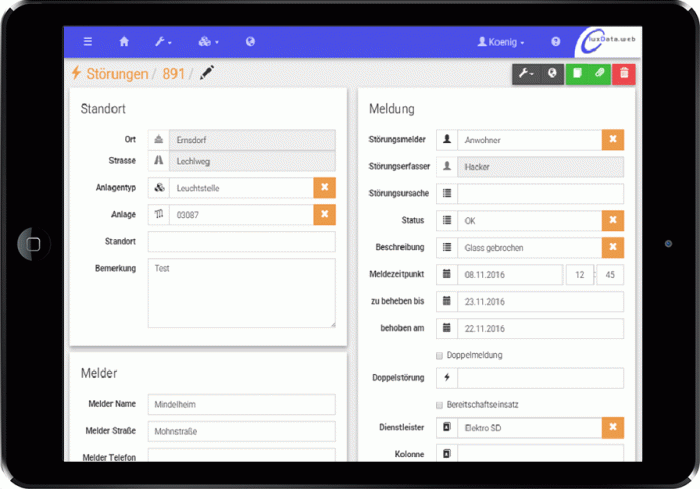This screenshot has width=700, height=489.
Task: Clear the Anlagentyp Leuchtstelle selection
Action: click(x=324, y=187)
